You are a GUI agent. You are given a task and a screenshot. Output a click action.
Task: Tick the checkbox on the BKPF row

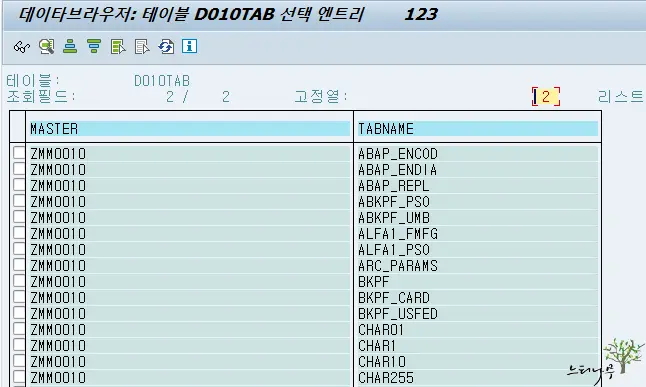[19, 281]
